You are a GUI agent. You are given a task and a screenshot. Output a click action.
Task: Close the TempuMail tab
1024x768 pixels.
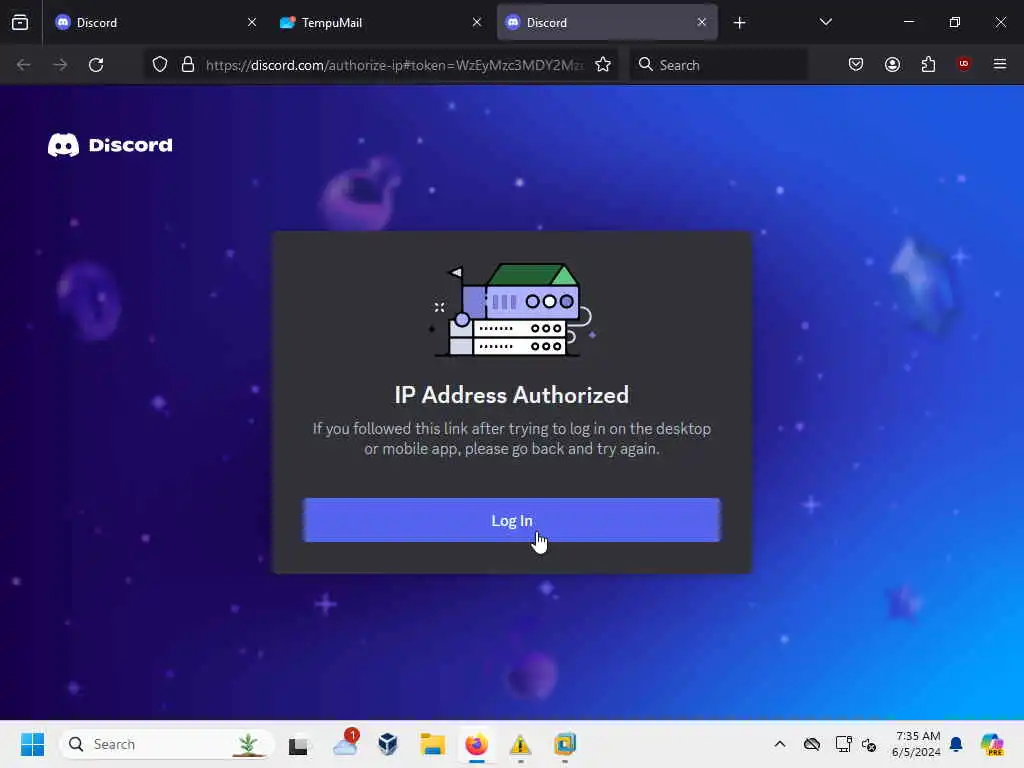477,22
